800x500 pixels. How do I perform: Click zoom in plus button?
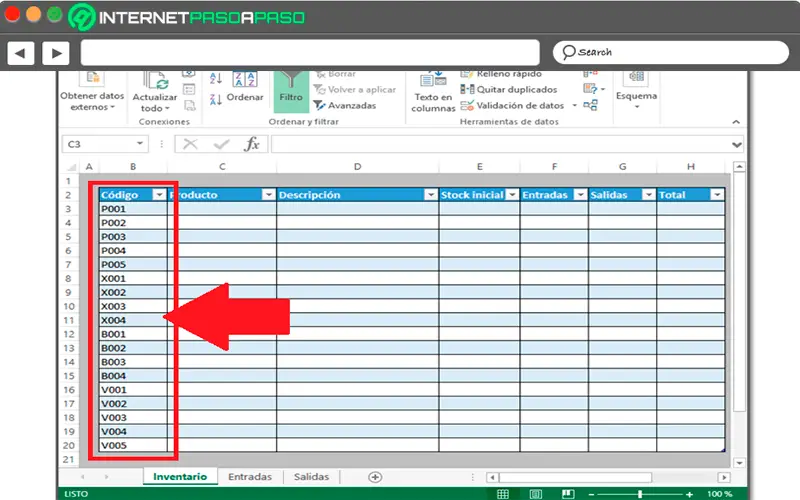pyautogui.click(x=689, y=494)
